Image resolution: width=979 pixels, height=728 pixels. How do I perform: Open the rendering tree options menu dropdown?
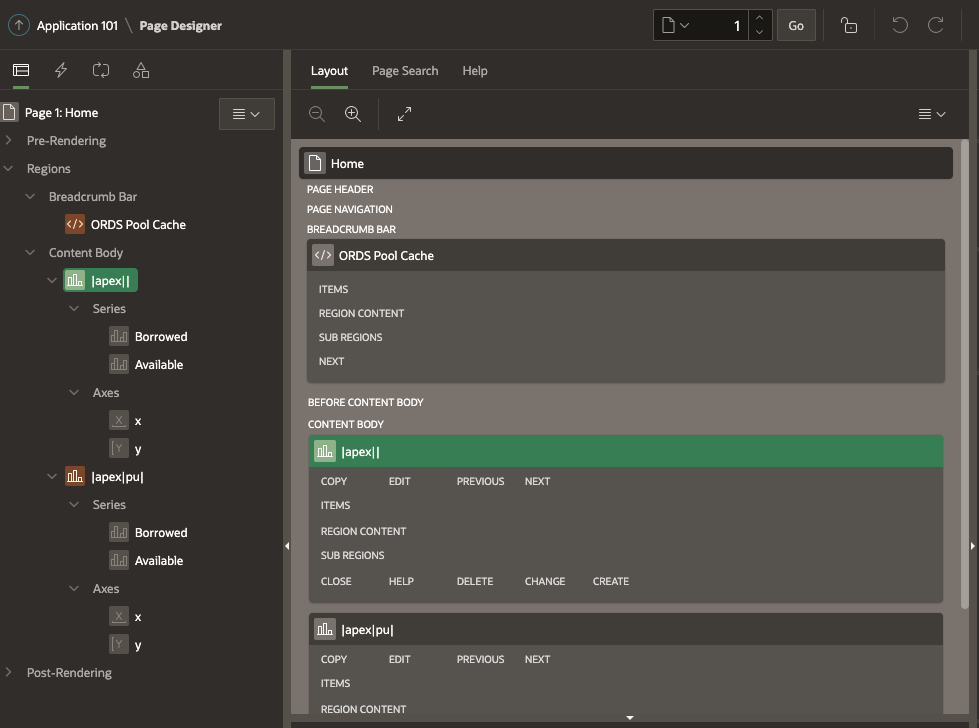[246, 114]
